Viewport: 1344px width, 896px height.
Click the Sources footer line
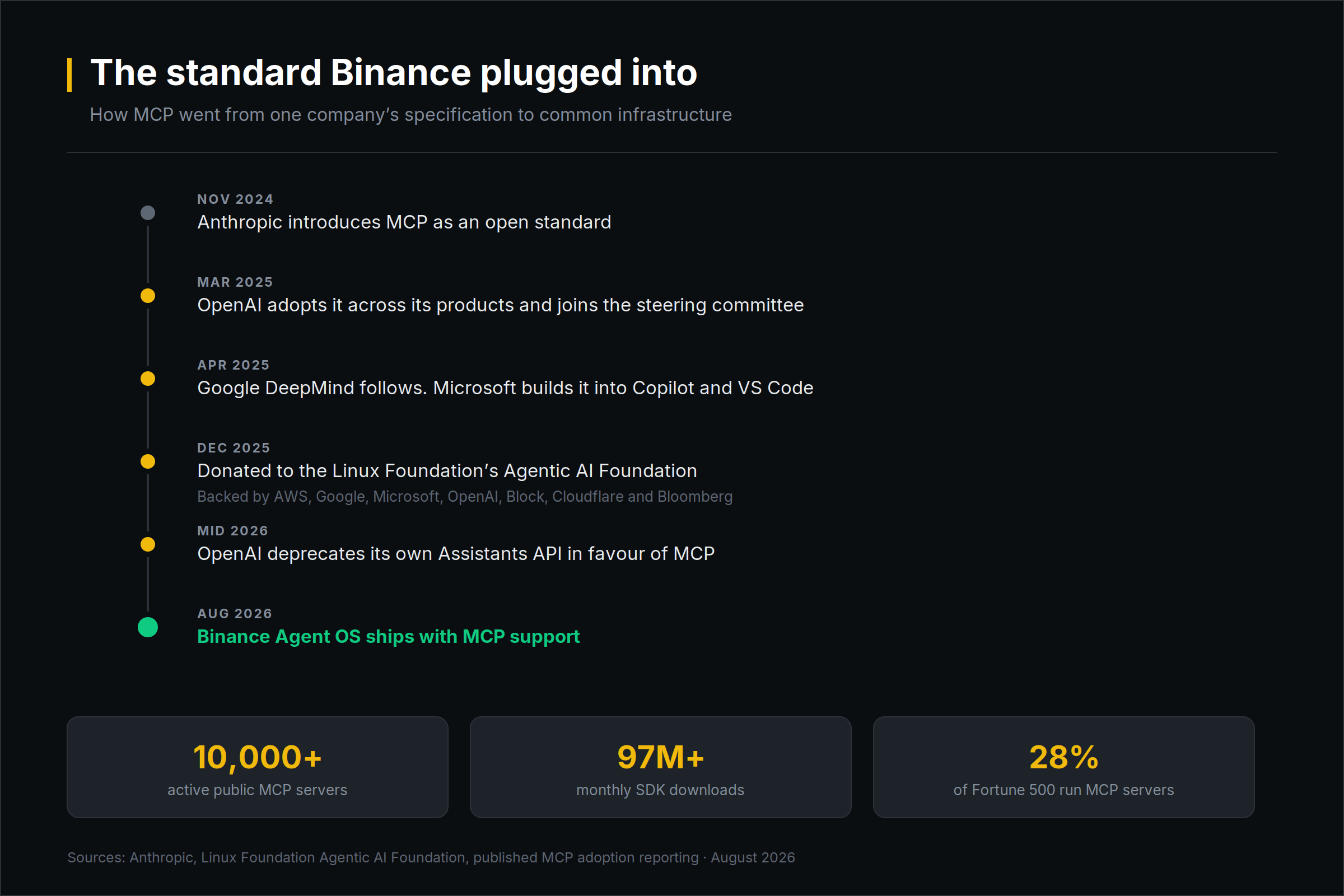point(431,858)
